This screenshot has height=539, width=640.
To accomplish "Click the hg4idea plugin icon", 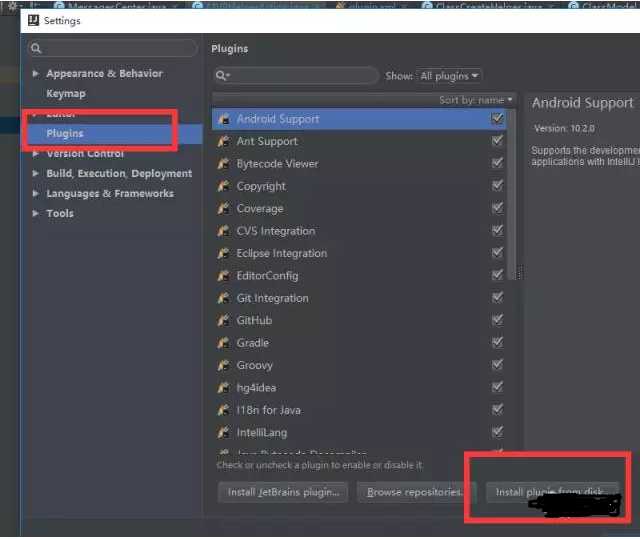I will pos(224,388).
